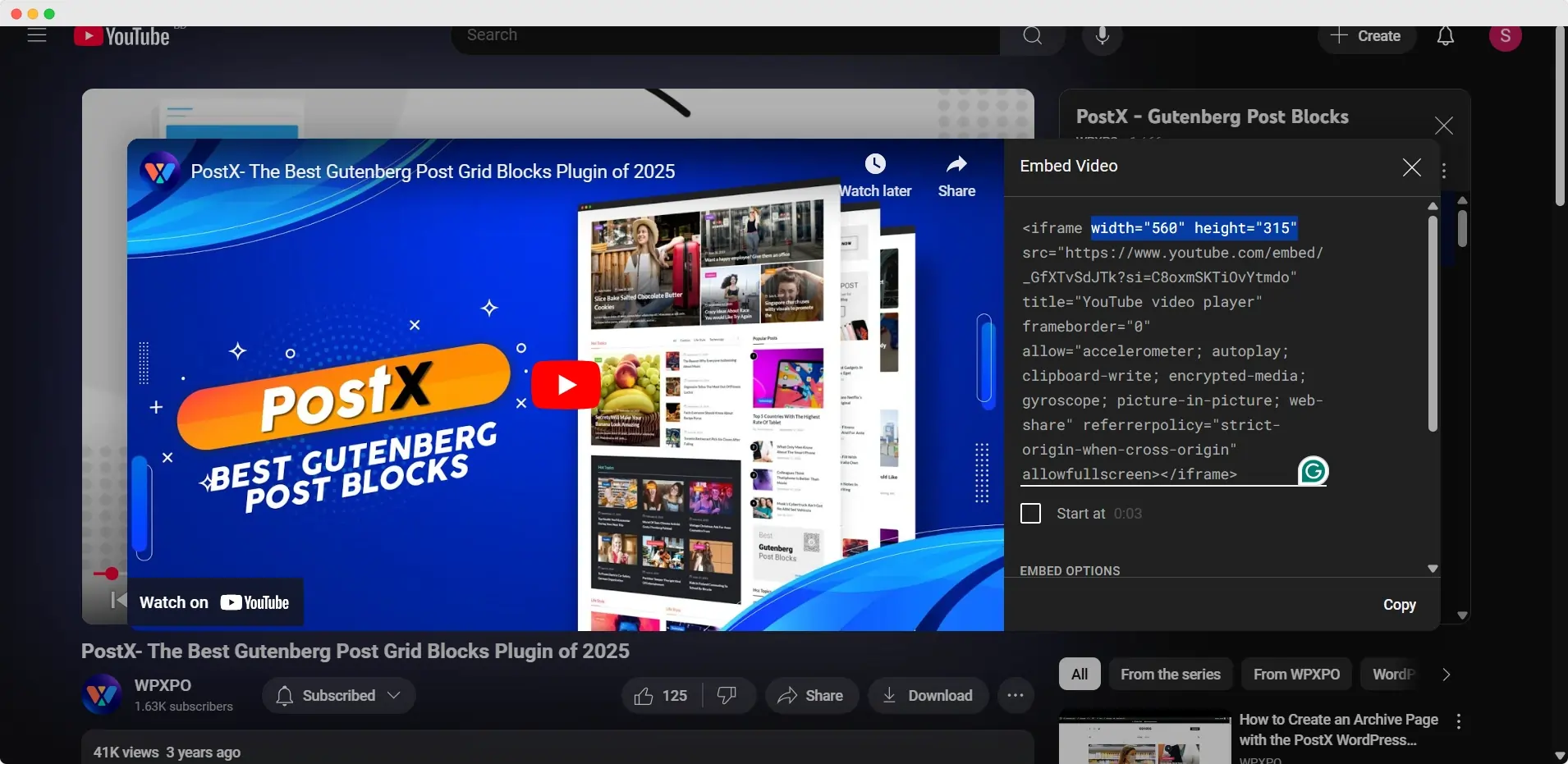The image size is (1568, 764).
Task: Open the embed preview video title link
Action: 433,172
